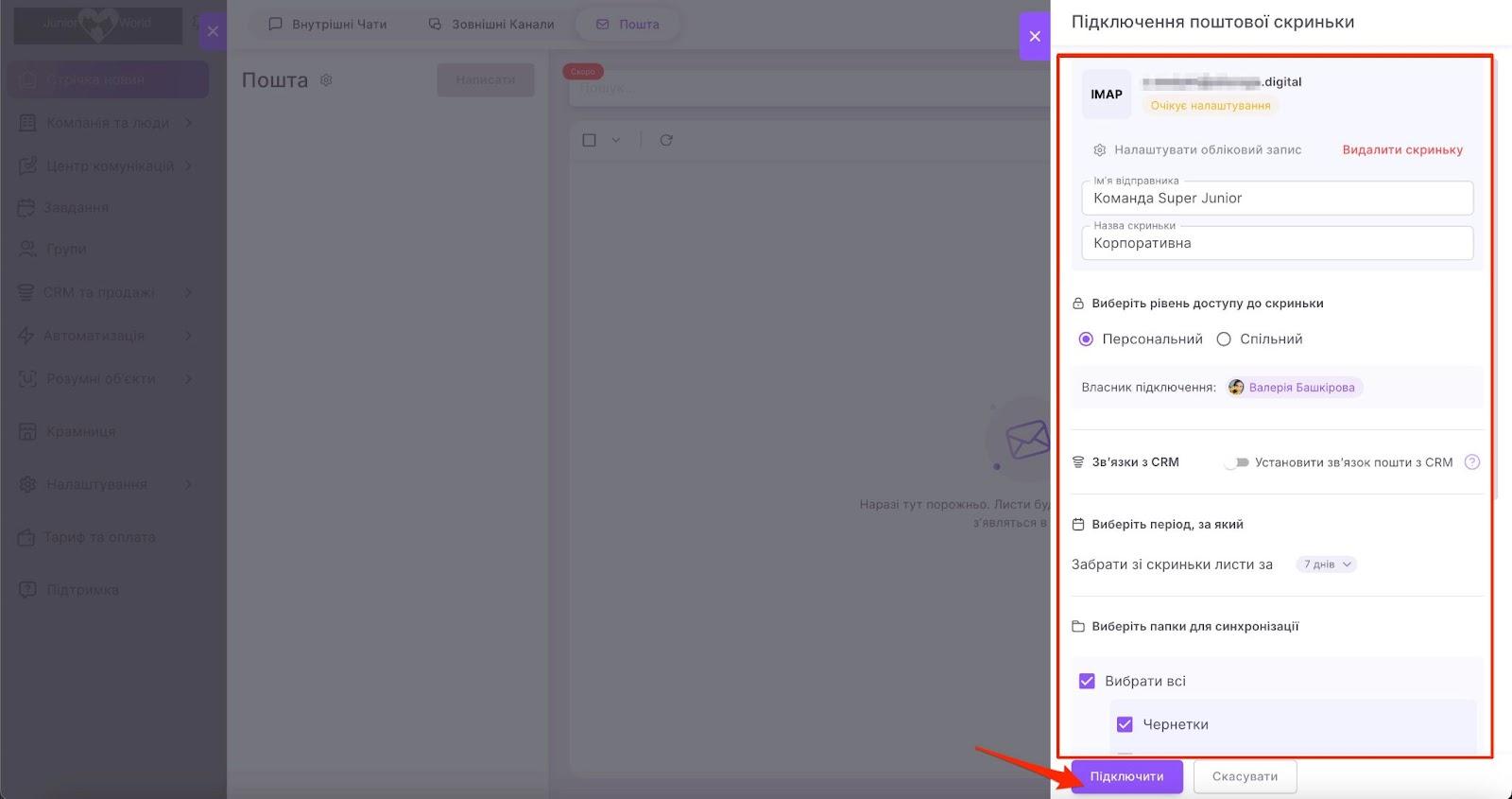The height and width of the screenshot is (799, 1512).
Task: Click the CRM та продажі sidebar icon
Action: click(x=26, y=292)
